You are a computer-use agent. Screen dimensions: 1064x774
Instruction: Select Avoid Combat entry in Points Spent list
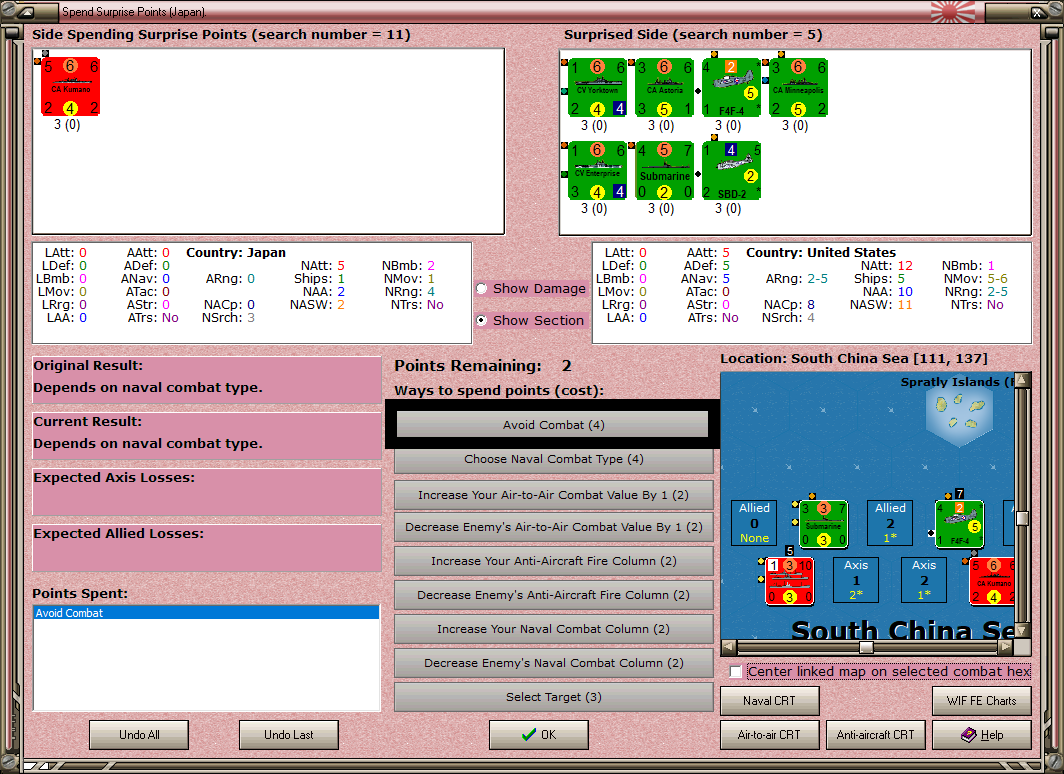(x=206, y=613)
